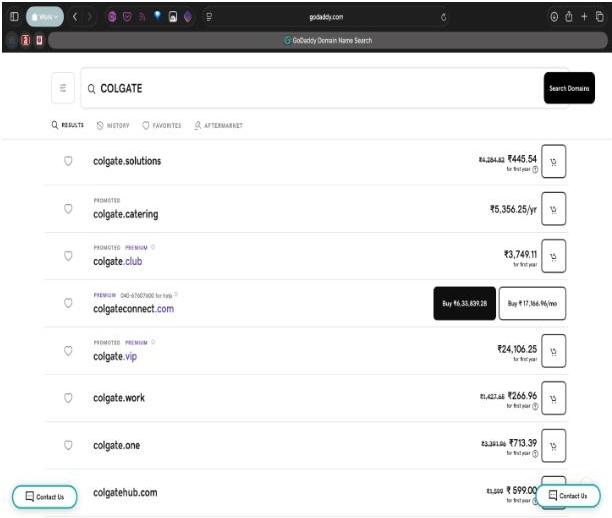This screenshot has width=612, height=518.
Task: Switch to the History tab
Action: (113, 125)
